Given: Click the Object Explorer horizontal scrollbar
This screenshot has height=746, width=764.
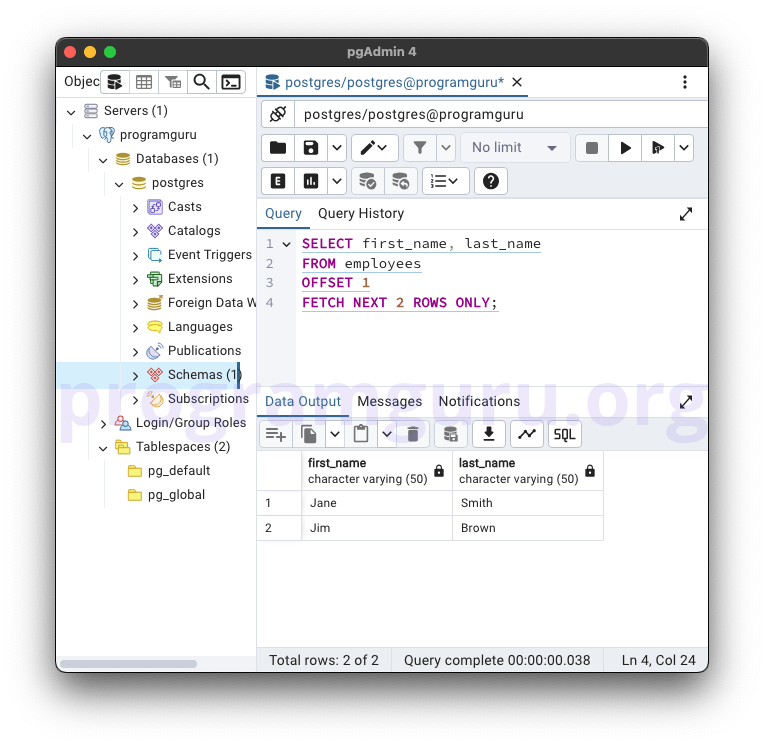Looking at the screenshot, I should pyautogui.click(x=129, y=664).
